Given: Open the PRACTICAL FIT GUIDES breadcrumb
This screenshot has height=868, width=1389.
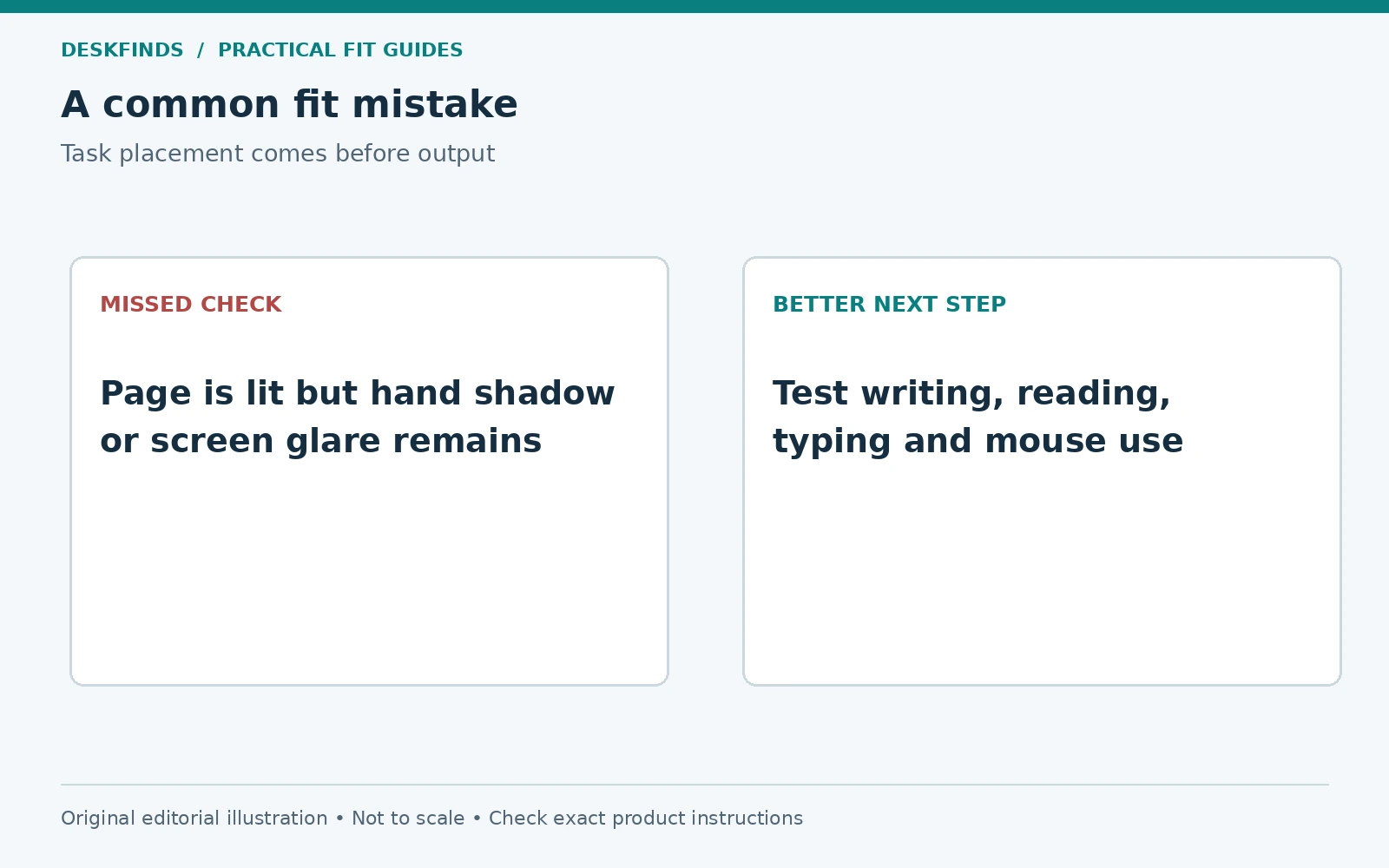Looking at the screenshot, I should tap(340, 50).
